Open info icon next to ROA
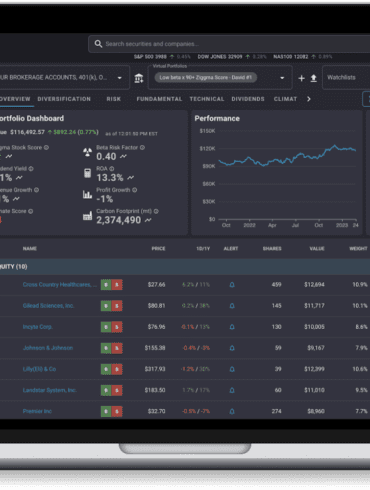The image size is (370, 490). (x=112, y=169)
